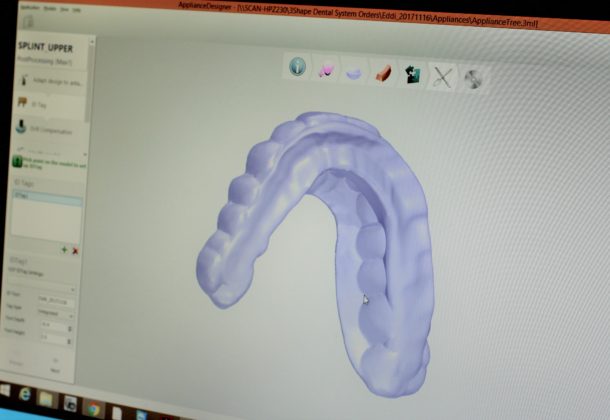This screenshot has height=420, width=610.
Task: Click the Font Depth value field
Action: tap(53, 324)
